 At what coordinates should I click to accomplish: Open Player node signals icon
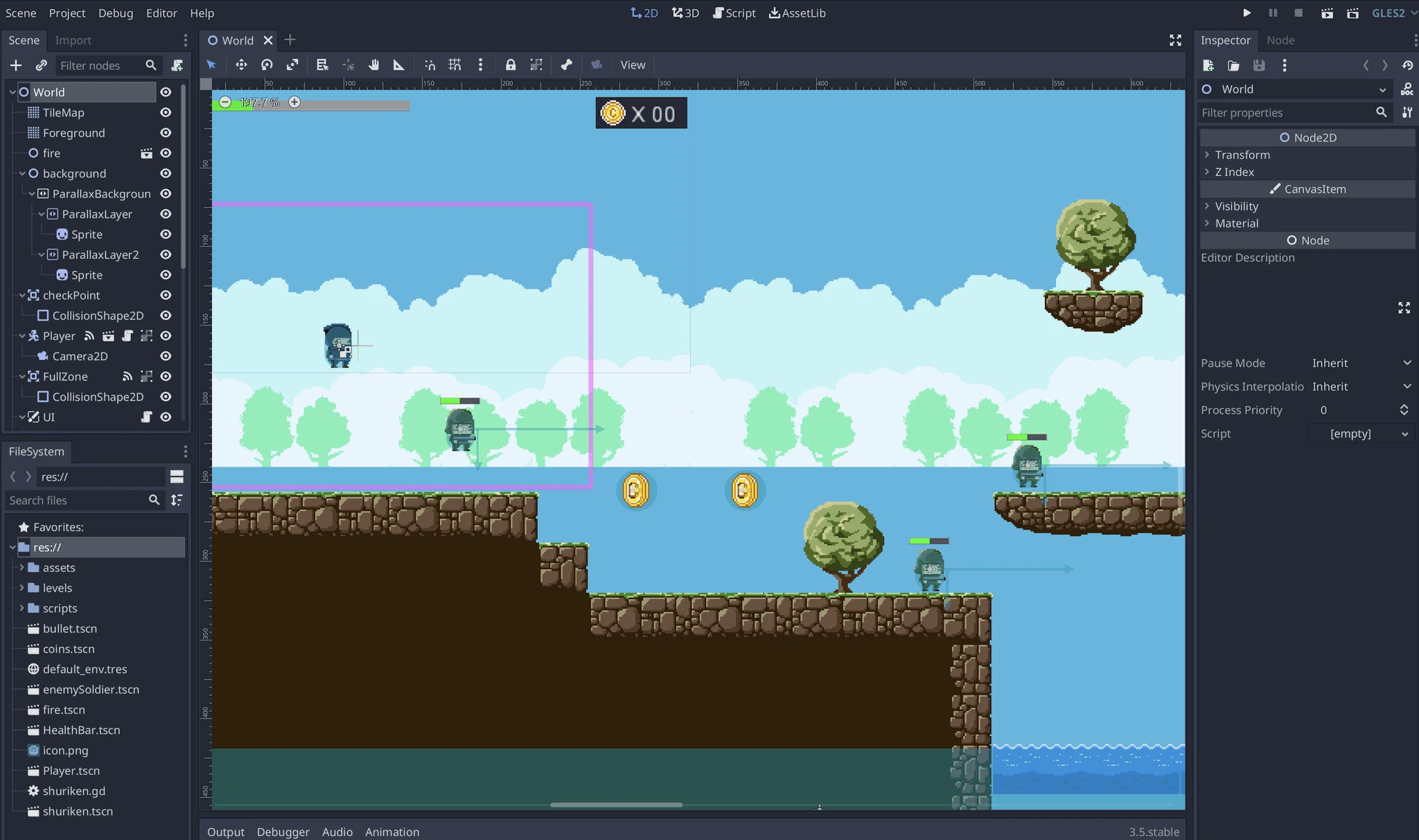pyautogui.click(x=89, y=336)
